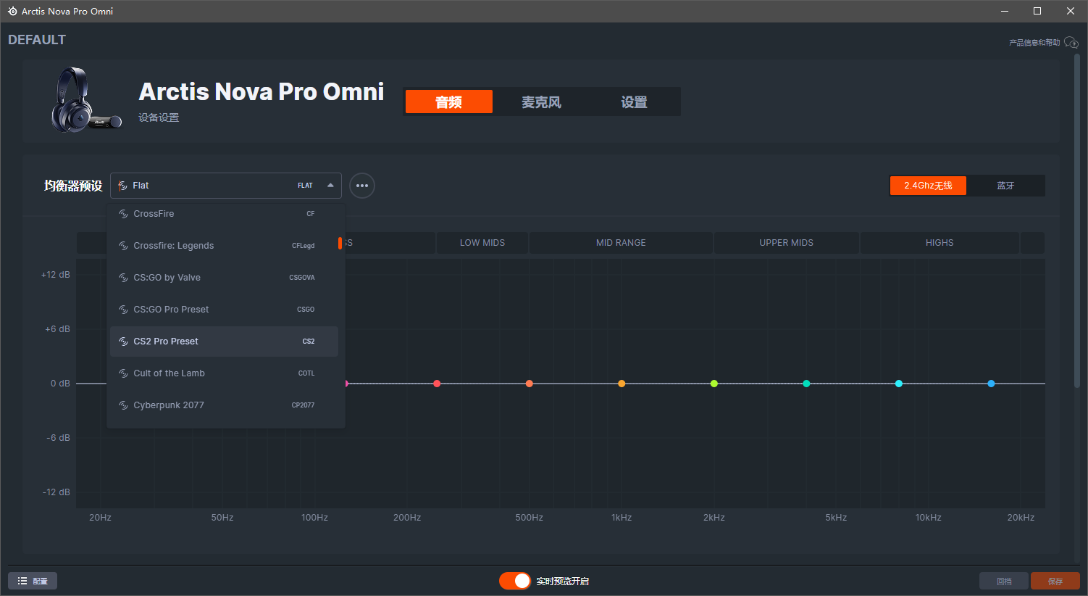Click the 产品信息和帮助 link text

point(1035,43)
